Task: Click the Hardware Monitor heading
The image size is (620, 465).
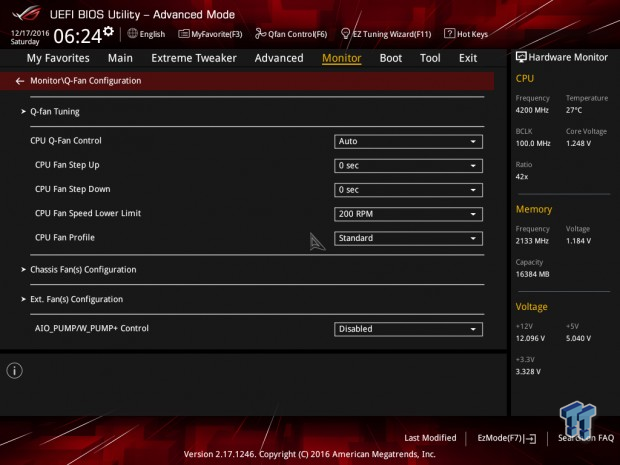Action: (568, 57)
